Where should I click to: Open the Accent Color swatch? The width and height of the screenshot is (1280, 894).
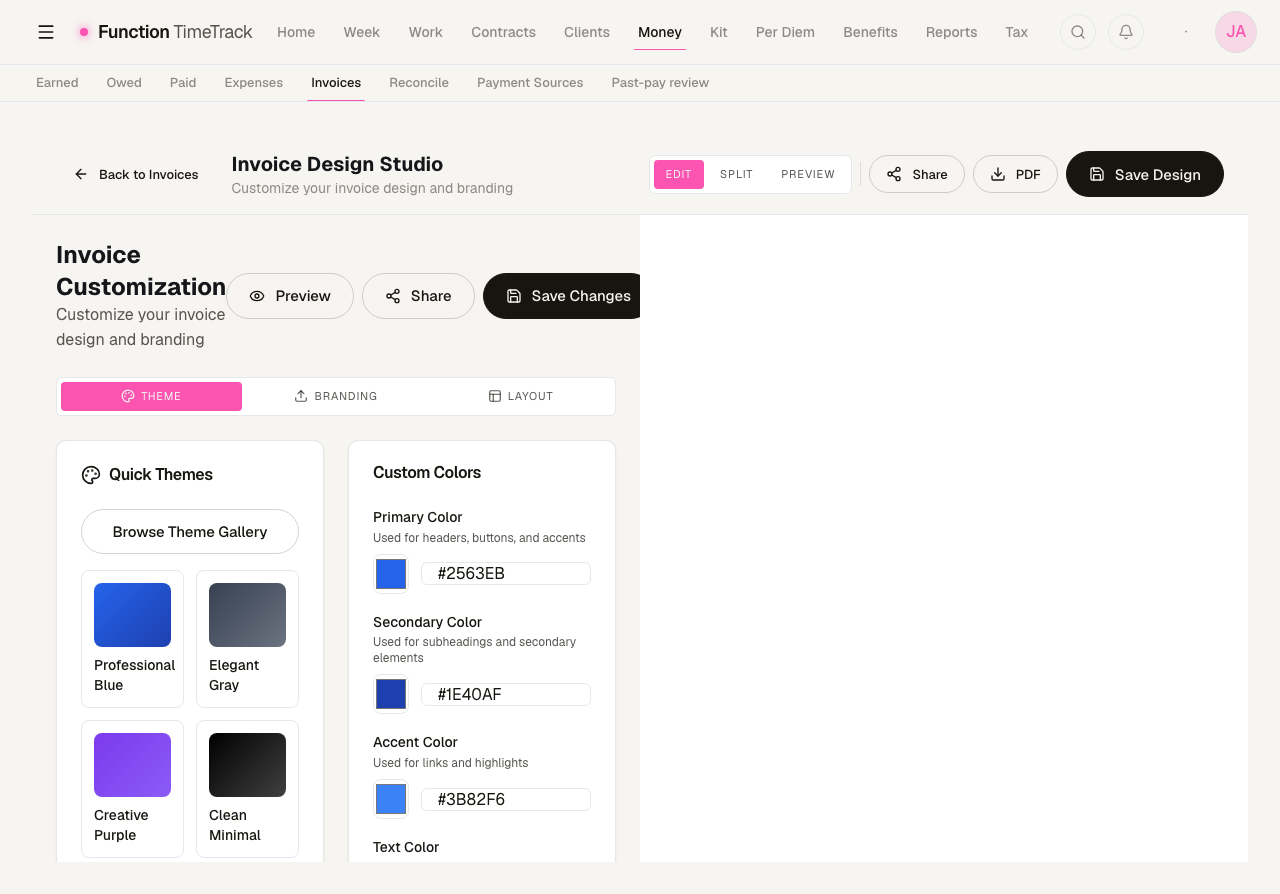point(391,799)
